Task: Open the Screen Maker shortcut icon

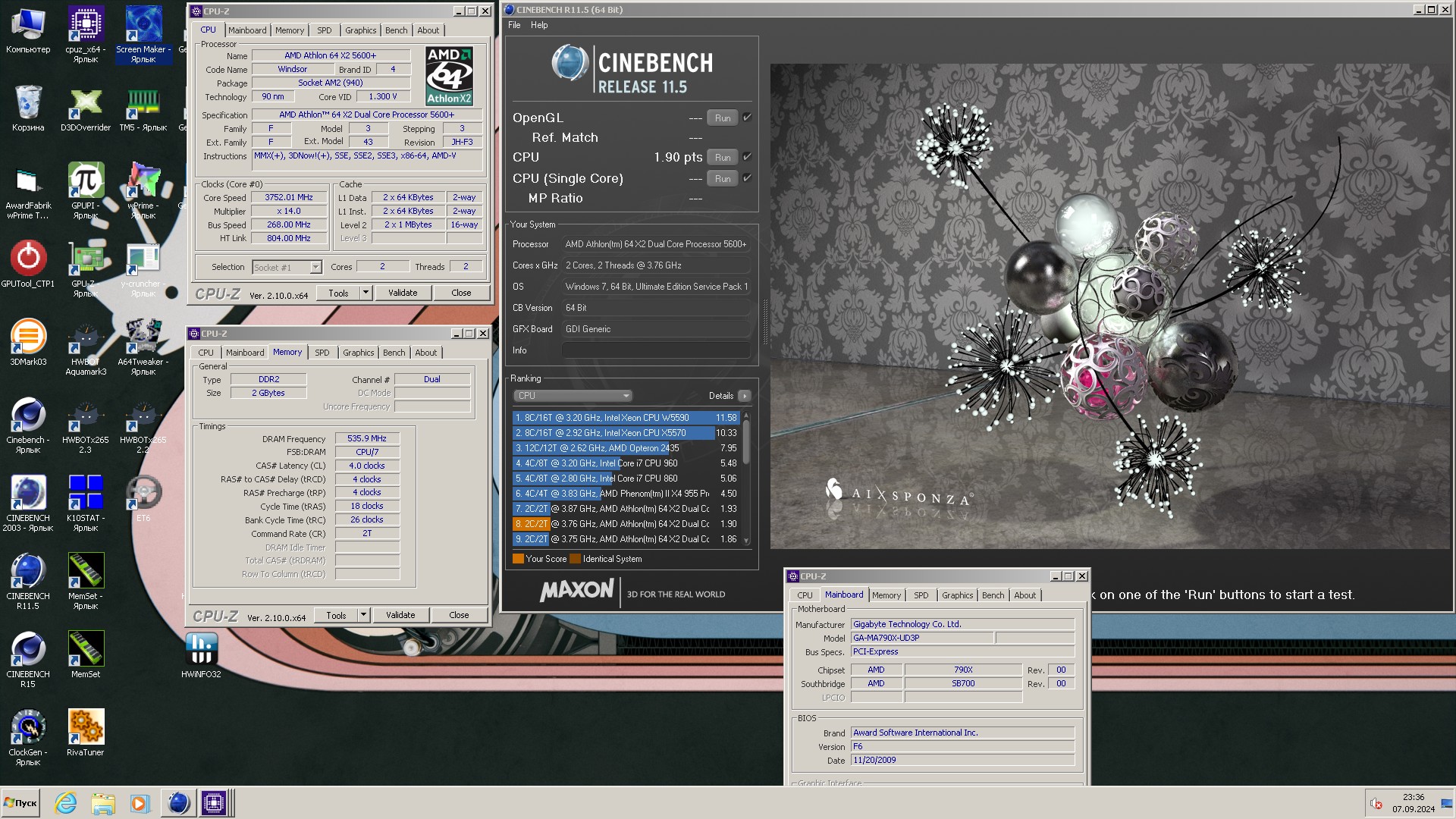Action: pos(143,34)
